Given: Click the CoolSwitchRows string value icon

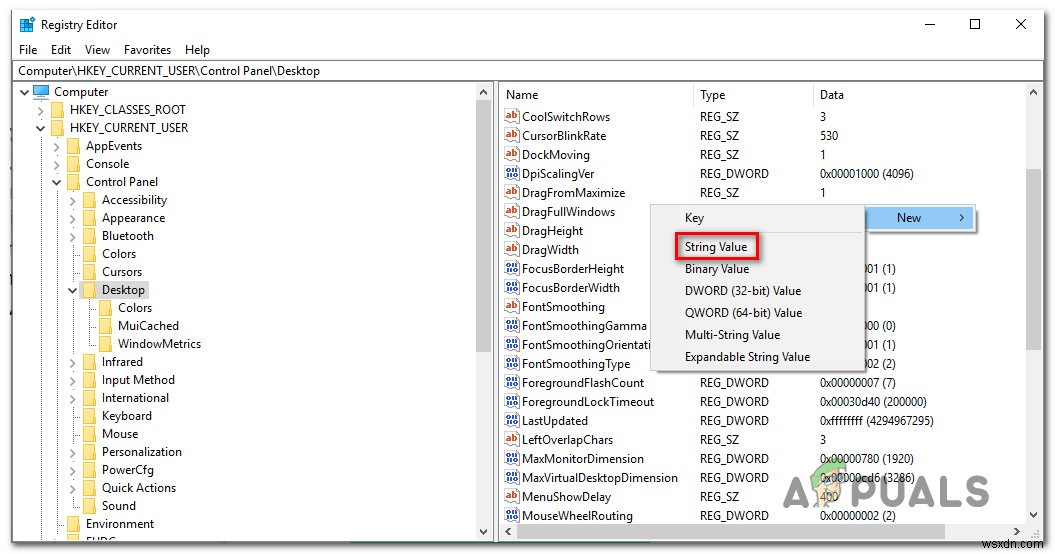Looking at the screenshot, I should pyautogui.click(x=511, y=116).
